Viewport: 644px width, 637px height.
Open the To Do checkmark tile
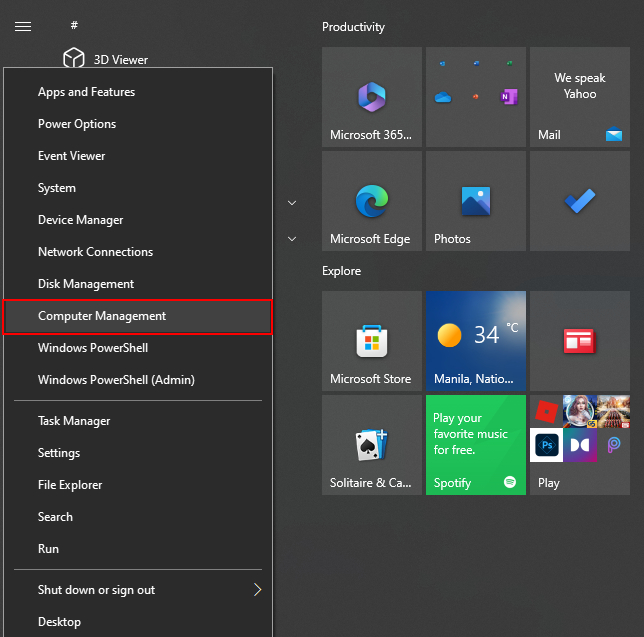pos(580,201)
